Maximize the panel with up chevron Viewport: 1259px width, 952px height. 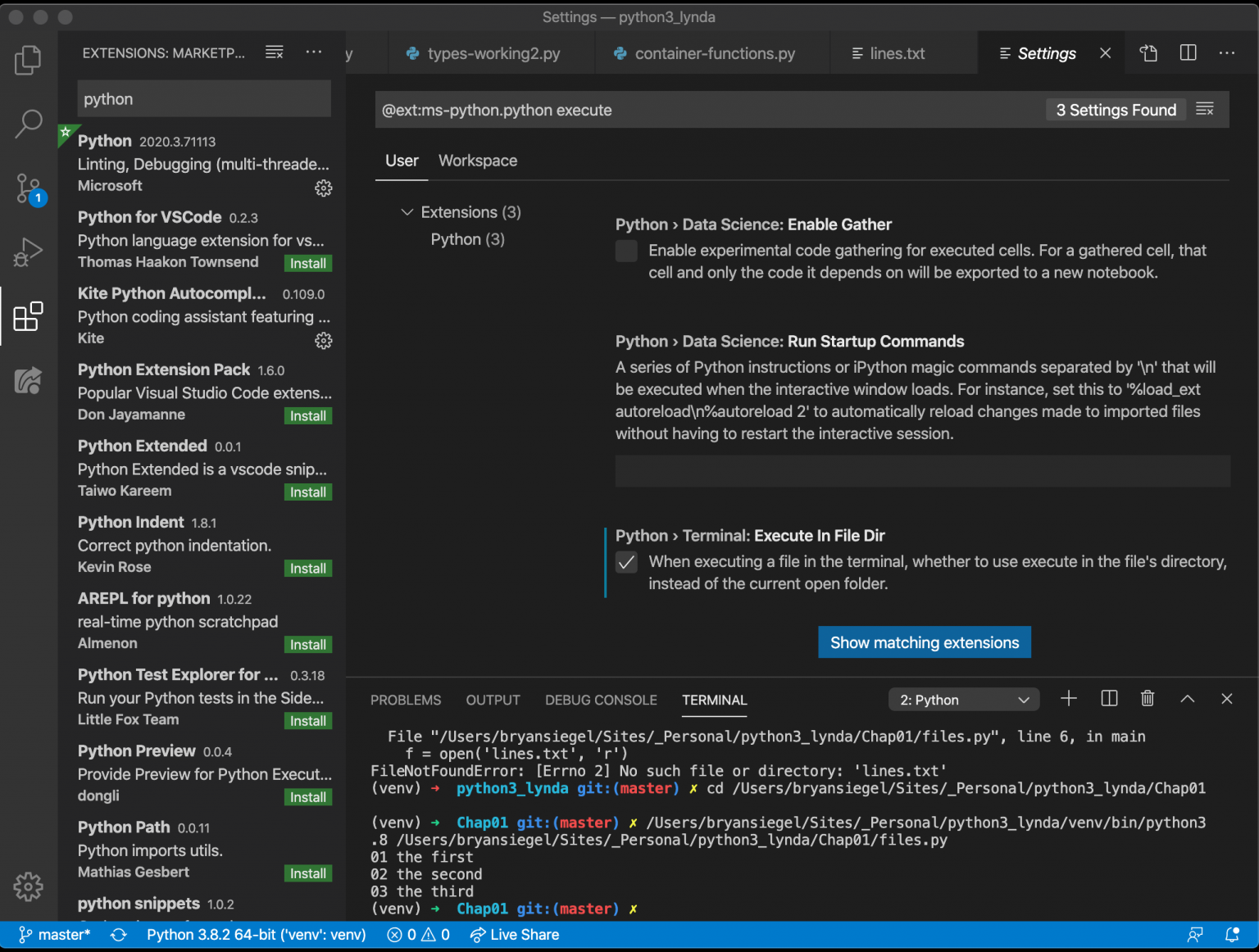1187,699
